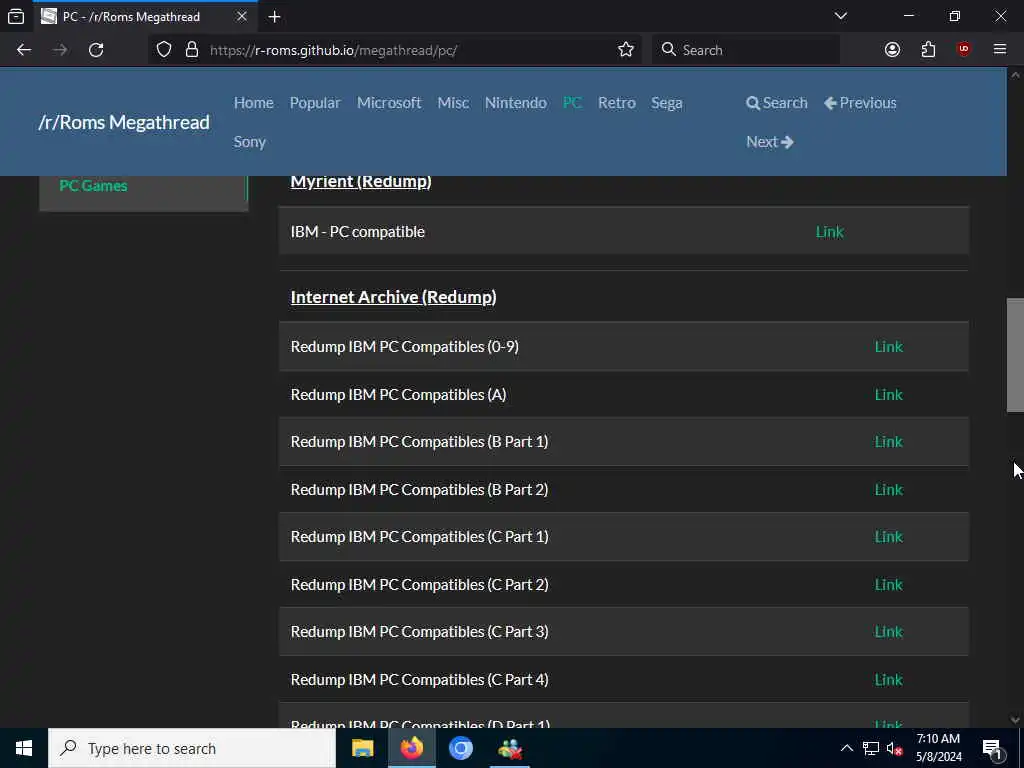
Task: Click the site security padlock icon
Action: (191, 50)
